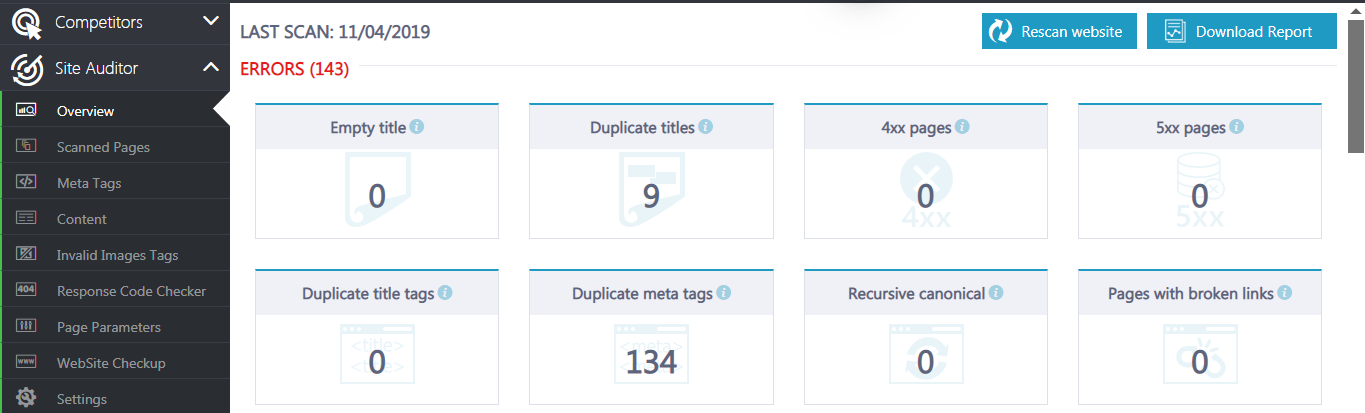Click the Duplicate title tags count 0
Viewport: 1365px width, 413px height.
pos(376,362)
